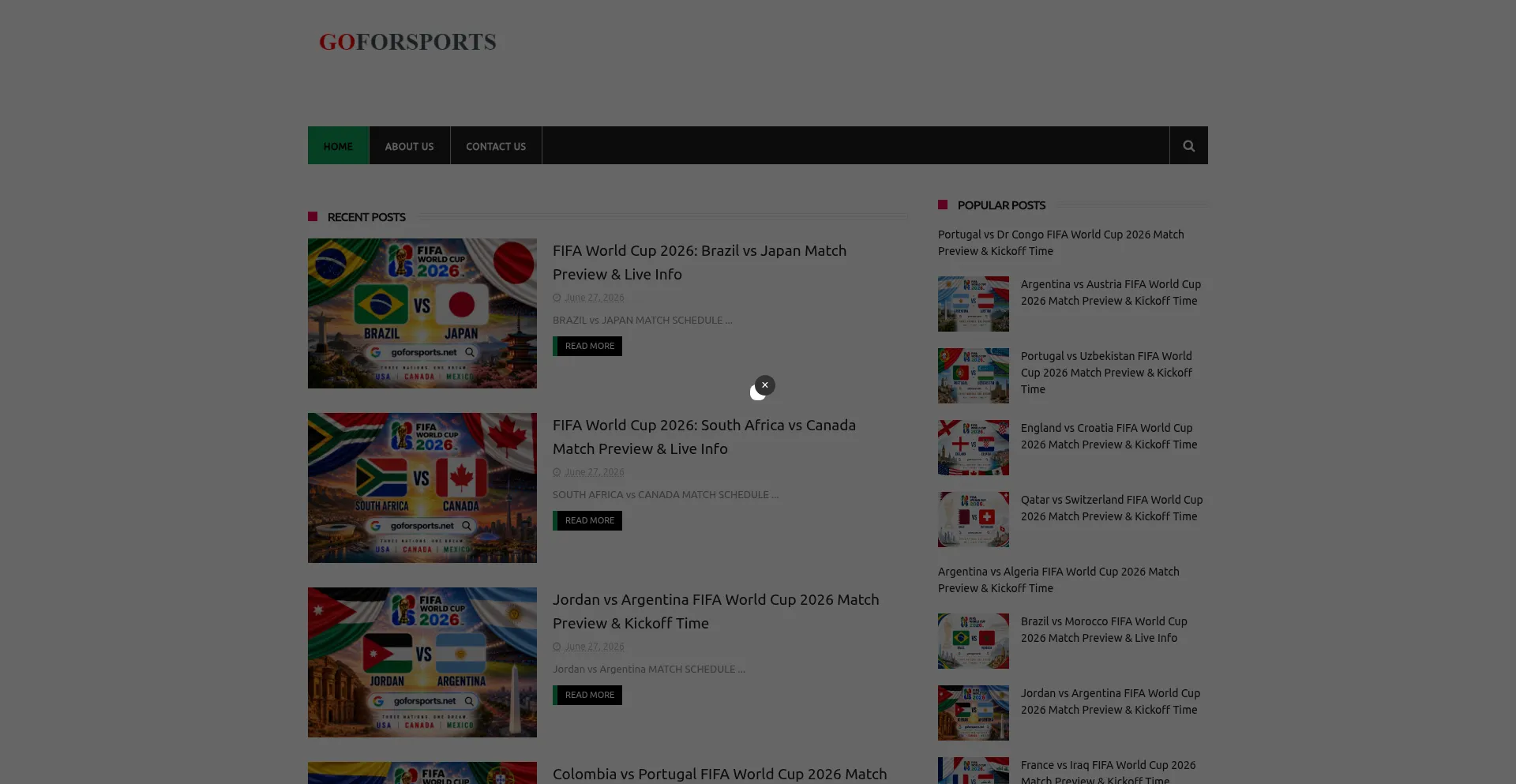
Task: Click Qatar vs Switzerland sidebar thumbnail
Action: point(974,520)
